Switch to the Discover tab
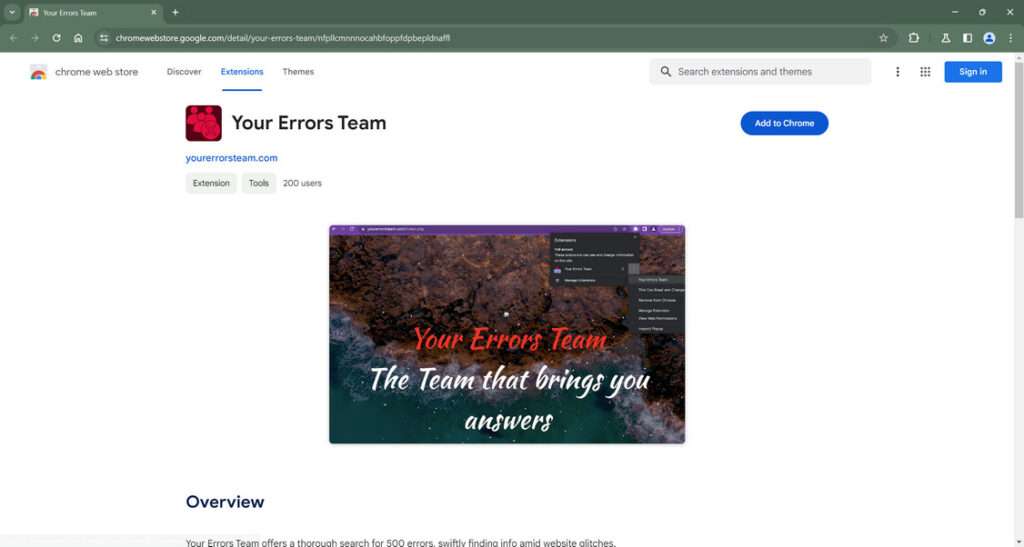The image size is (1024, 547). [x=184, y=72]
